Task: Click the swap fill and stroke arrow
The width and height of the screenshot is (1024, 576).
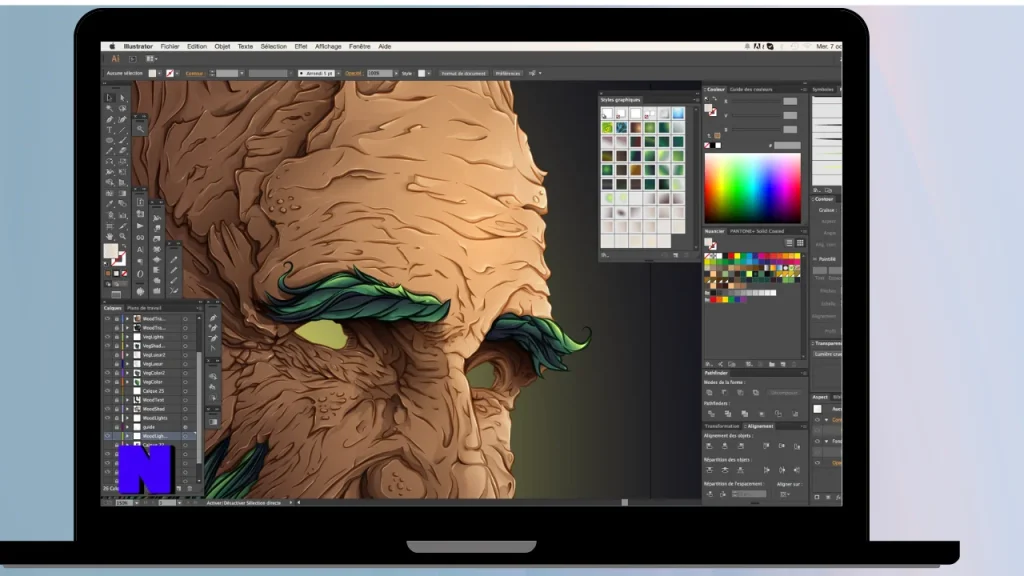Action: click(x=124, y=247)
